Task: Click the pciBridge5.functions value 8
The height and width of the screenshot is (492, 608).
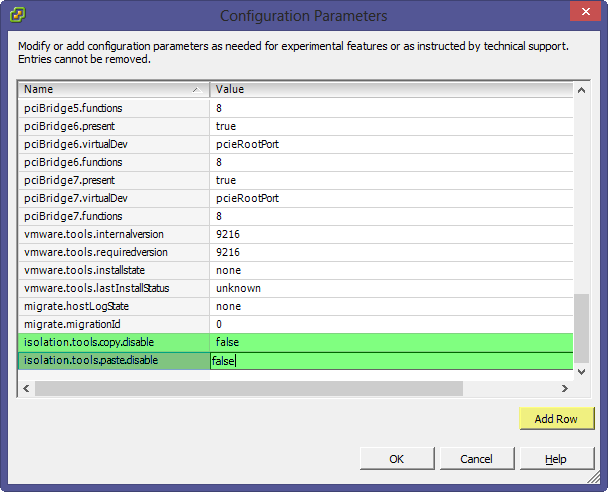Action: 391,108
